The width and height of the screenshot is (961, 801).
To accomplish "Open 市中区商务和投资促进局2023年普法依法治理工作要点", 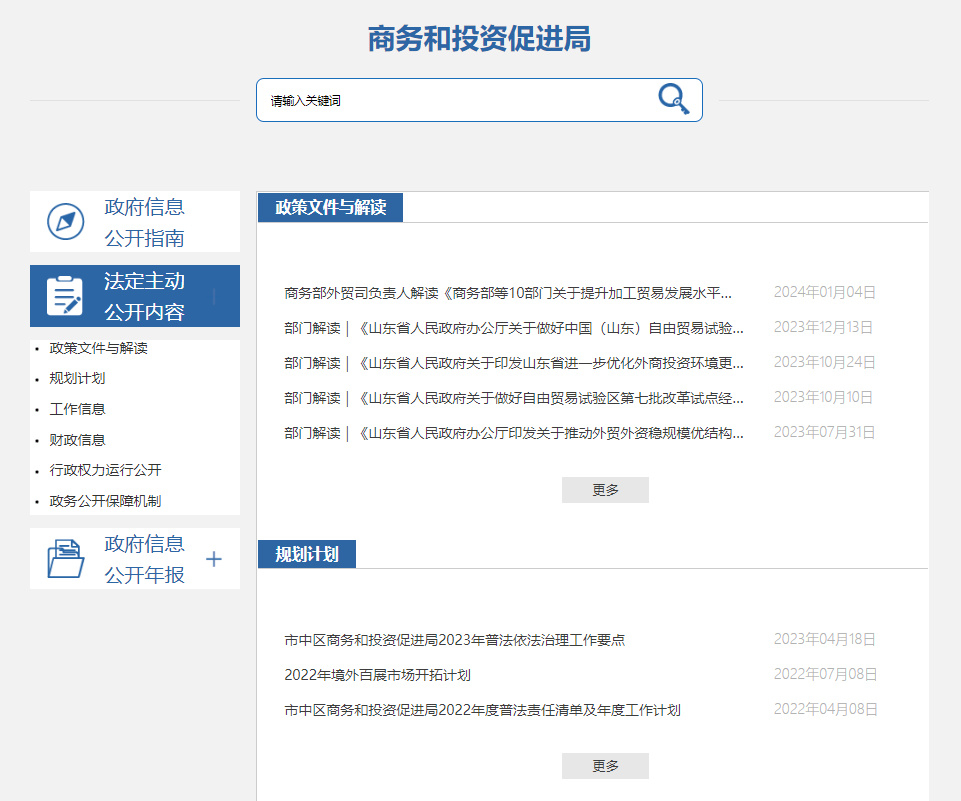I will click(x=455, y=640).
